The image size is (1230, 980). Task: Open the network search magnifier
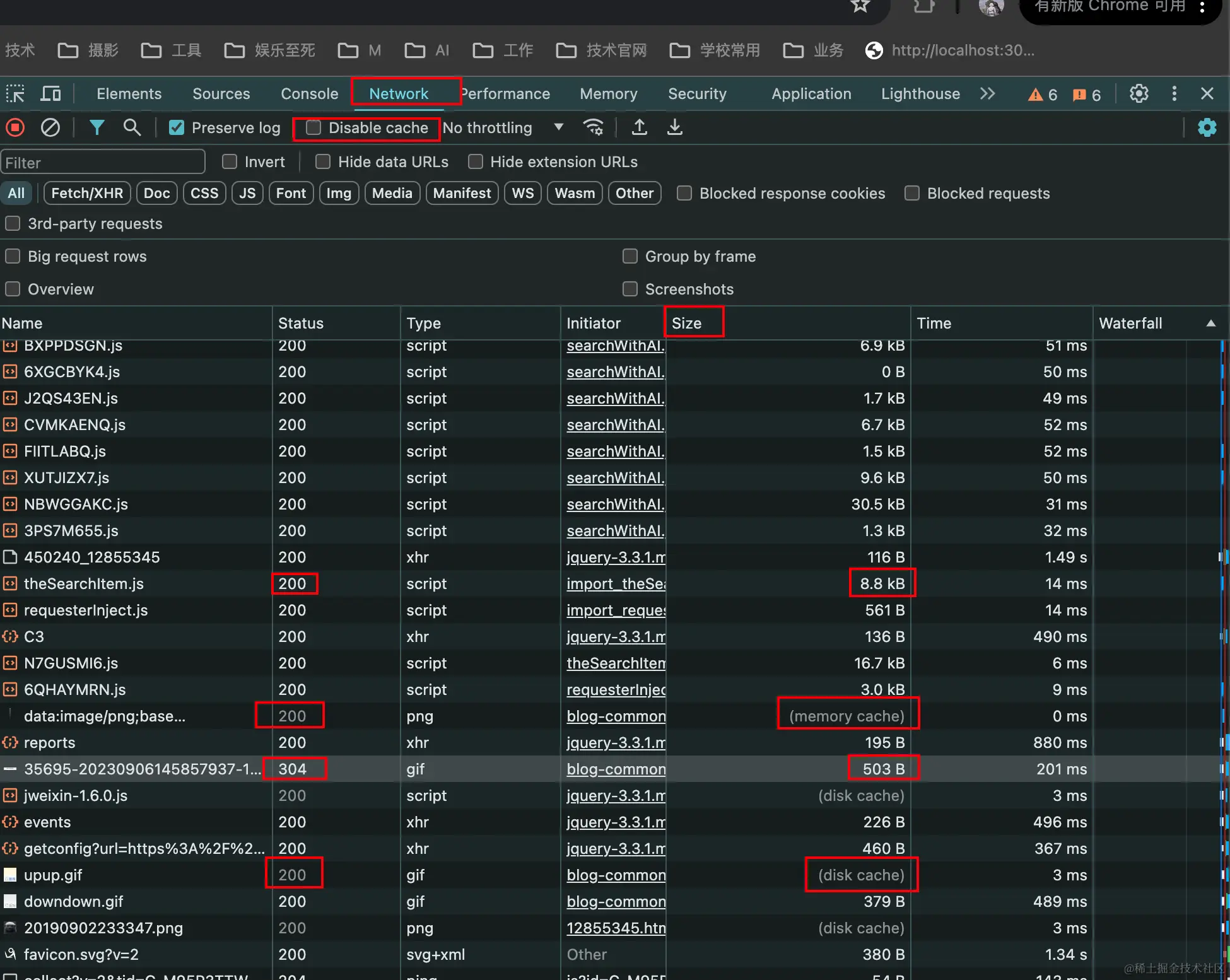[x=132, y=128]
